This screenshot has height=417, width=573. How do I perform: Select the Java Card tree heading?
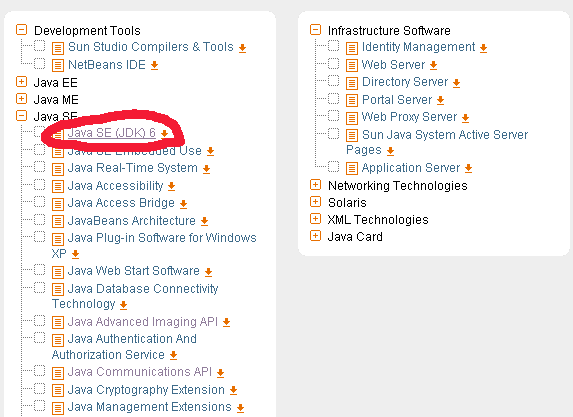pyautogui.click(x=355, y=237)
